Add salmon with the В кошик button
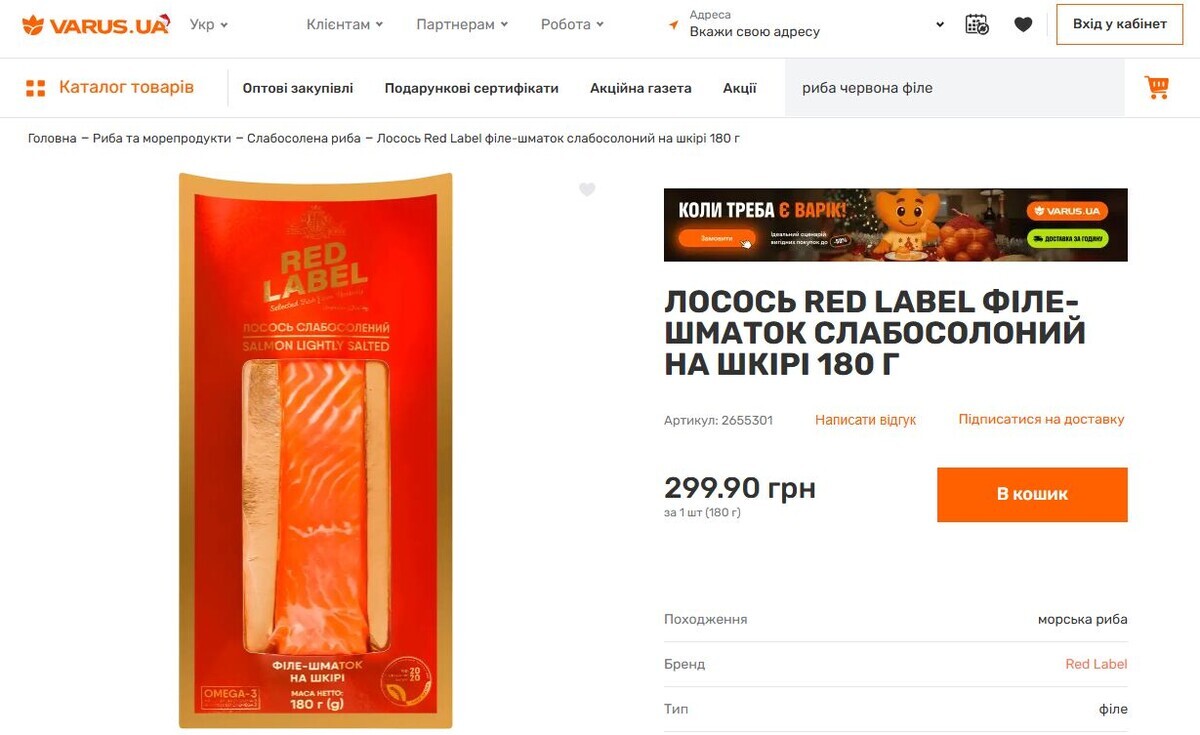Image resolution: width=1200 pixels, height=735 pixels. (1032, 494)
